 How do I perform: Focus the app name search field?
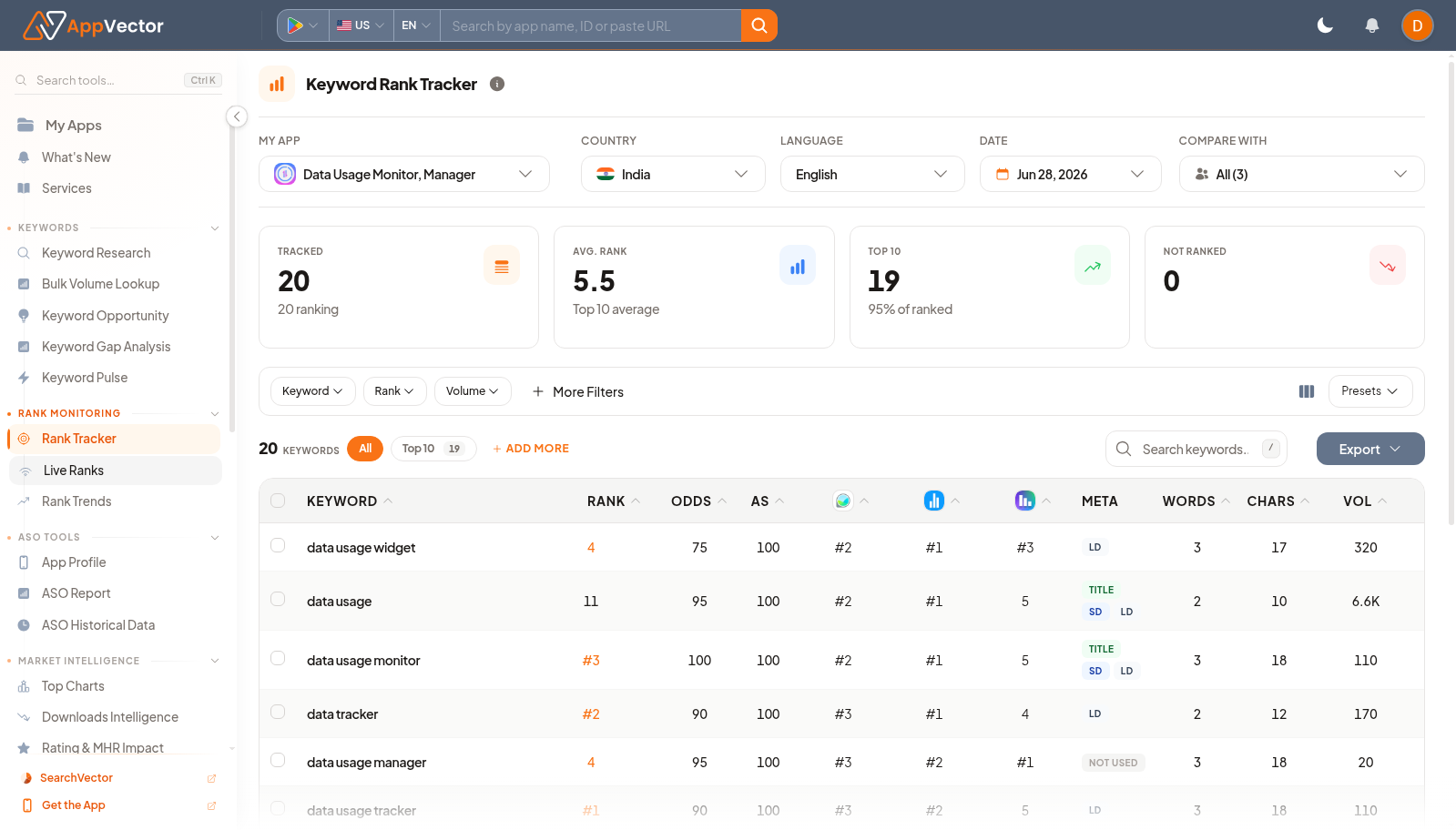(x=591, y=25)
